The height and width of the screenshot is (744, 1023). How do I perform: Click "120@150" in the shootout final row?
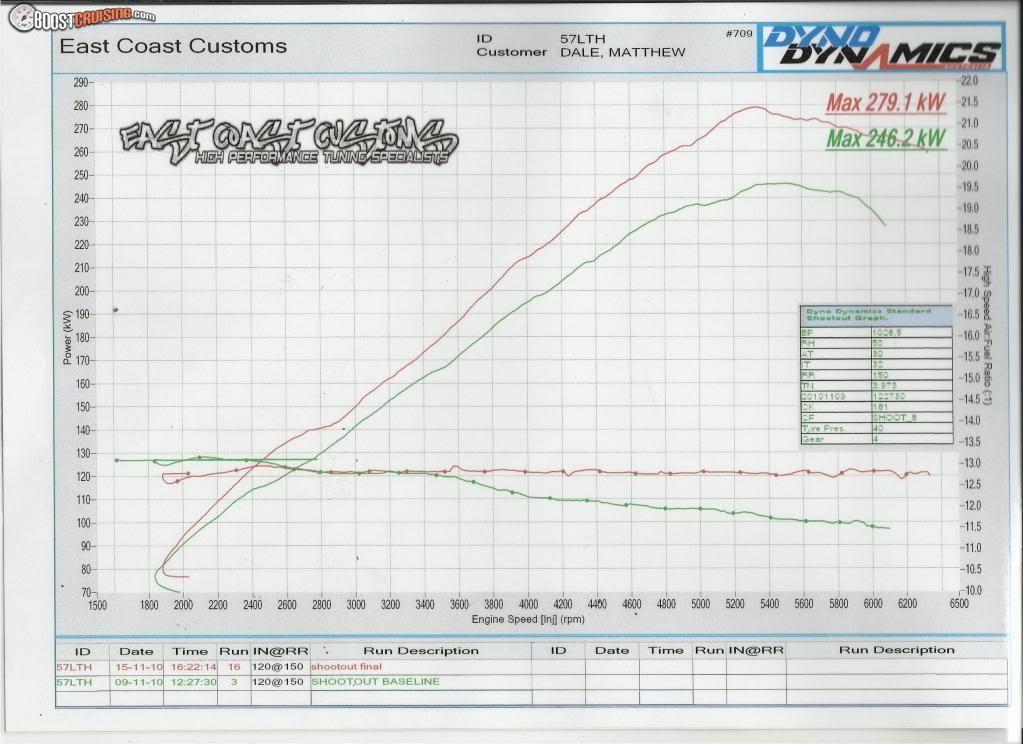[x=278, y=667]
